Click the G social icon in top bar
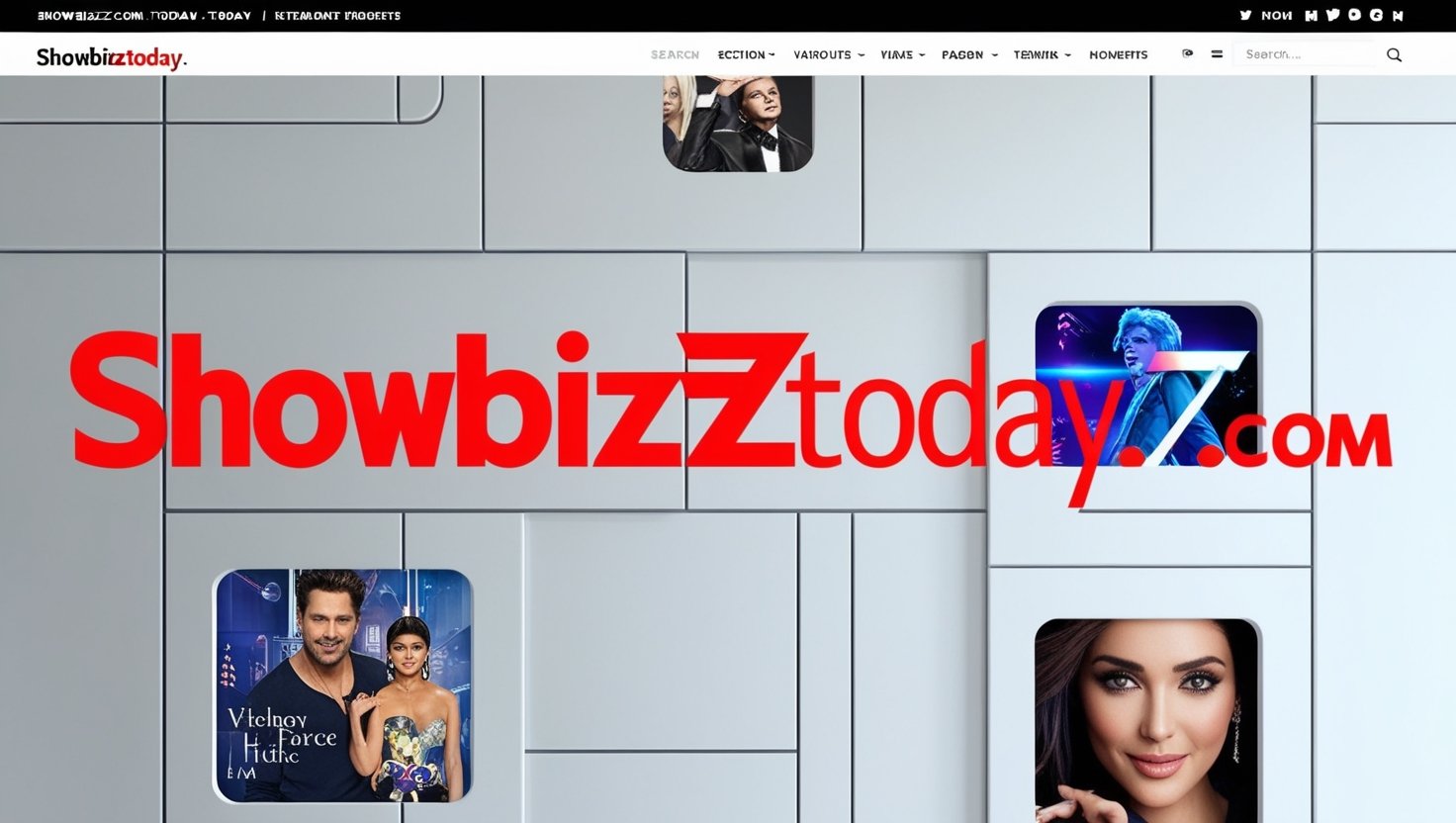The height and width of the screenshot is (823, 1456). click(1376, 16)
